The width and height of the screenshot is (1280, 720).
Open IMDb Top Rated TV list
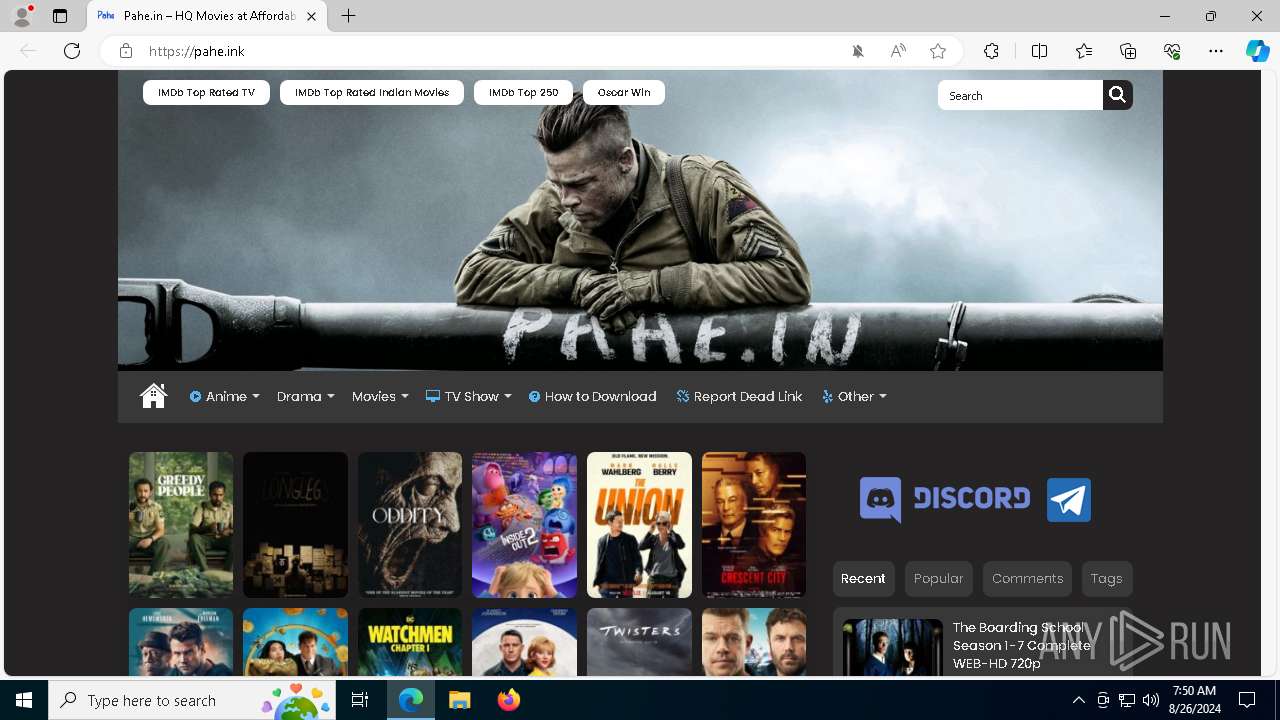click(206, 92)
